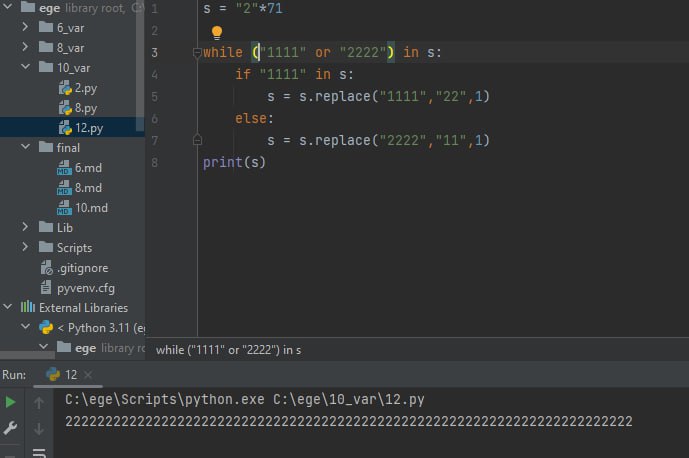The image size is (689, 458).
Task: Click project tree vertical scrollbar
Action: [x=140, y=66]
